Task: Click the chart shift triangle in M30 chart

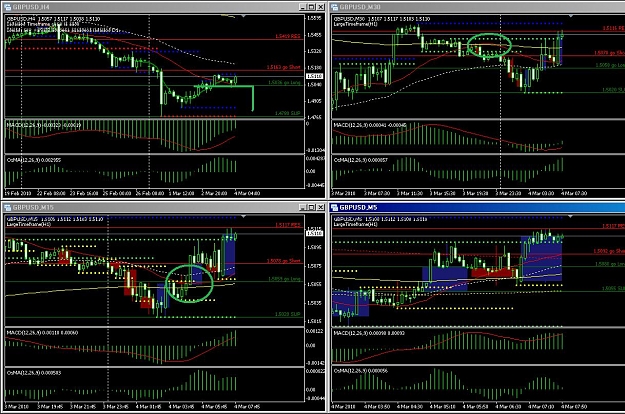Action: click(570, 16)
